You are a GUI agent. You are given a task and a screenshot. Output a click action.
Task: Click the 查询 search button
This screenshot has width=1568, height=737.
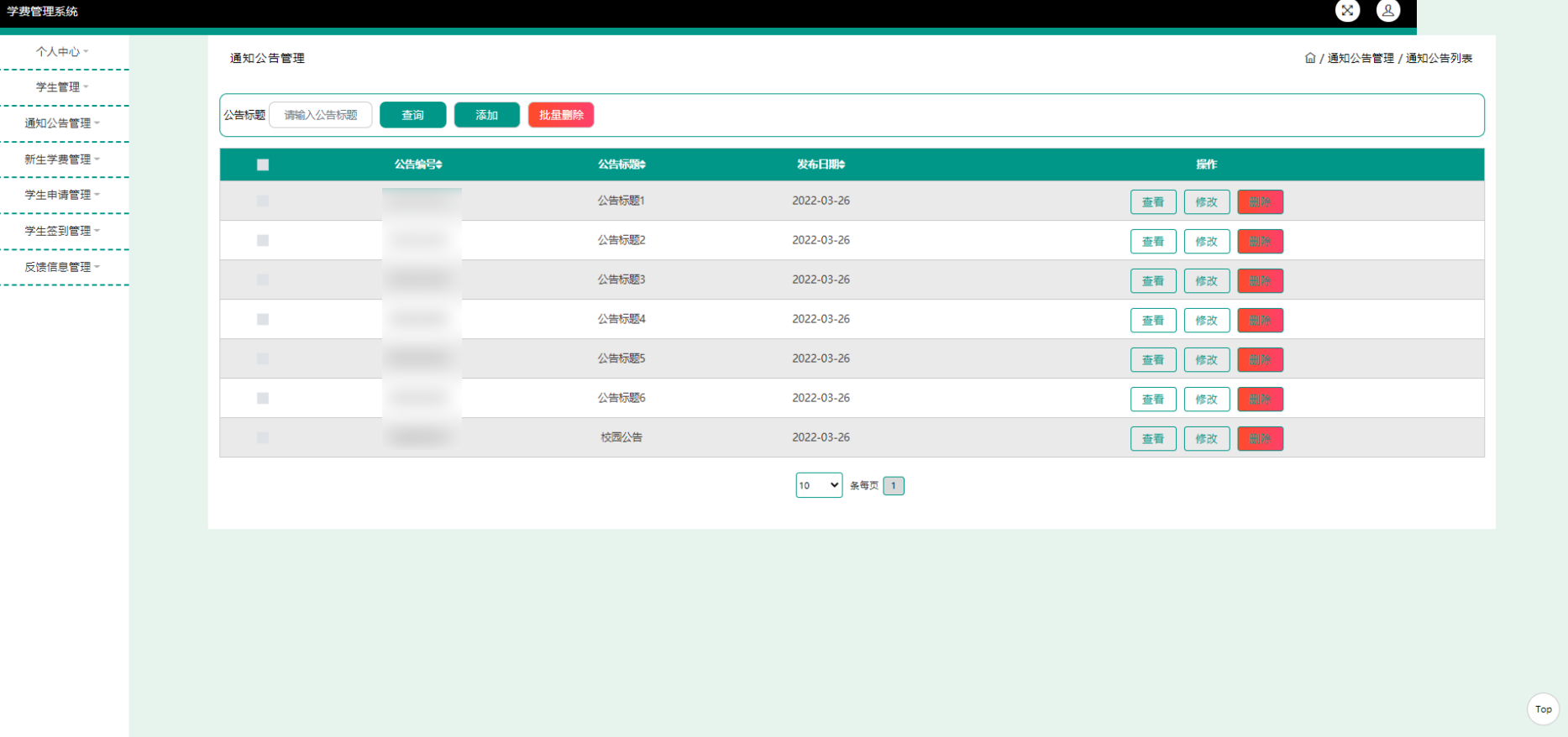click(x=412, y=115)
